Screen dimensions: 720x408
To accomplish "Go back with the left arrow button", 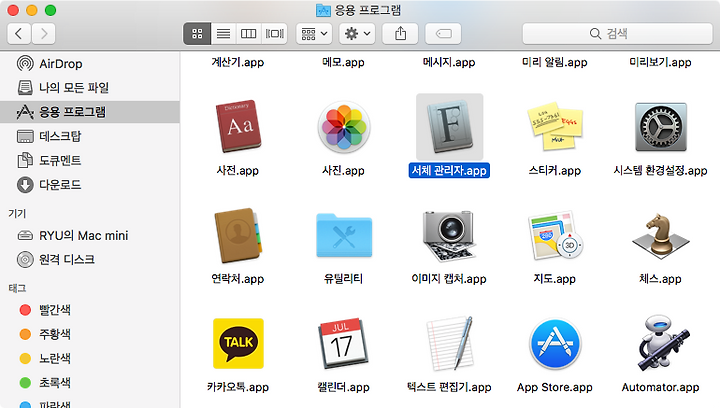I will point(19,34).
